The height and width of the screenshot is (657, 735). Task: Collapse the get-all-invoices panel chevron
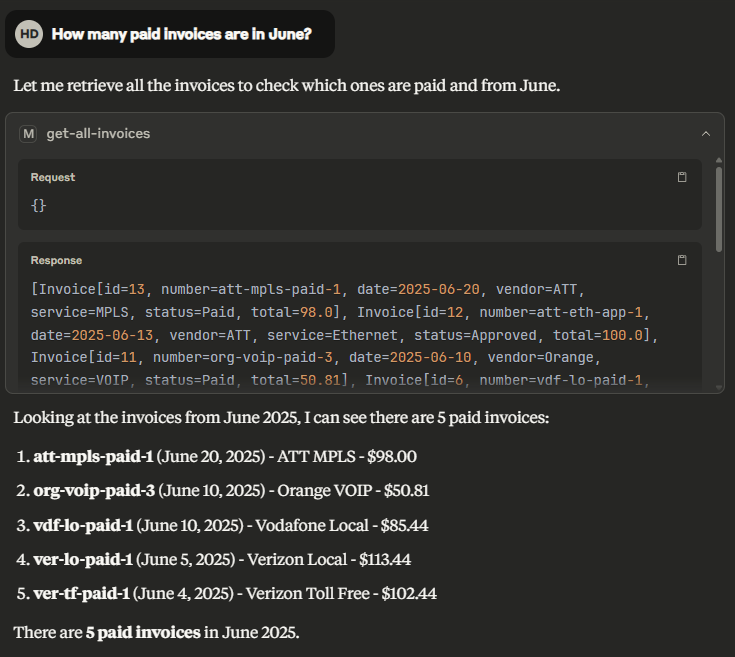(706, 134)
